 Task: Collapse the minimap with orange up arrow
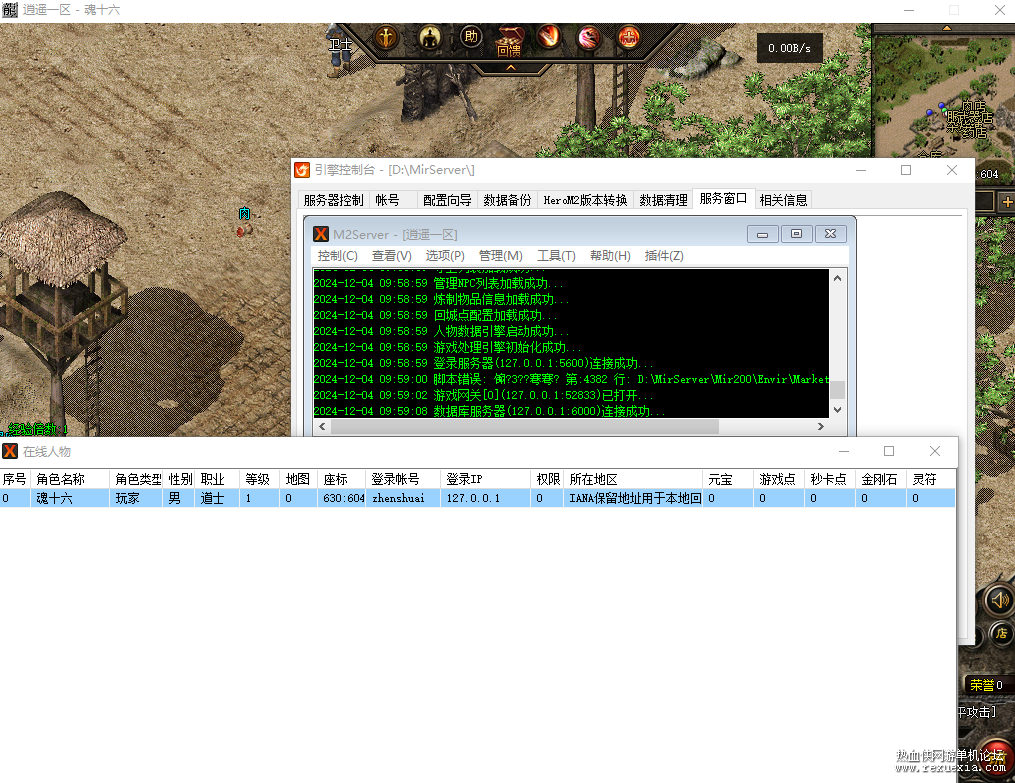coord(947,28)
